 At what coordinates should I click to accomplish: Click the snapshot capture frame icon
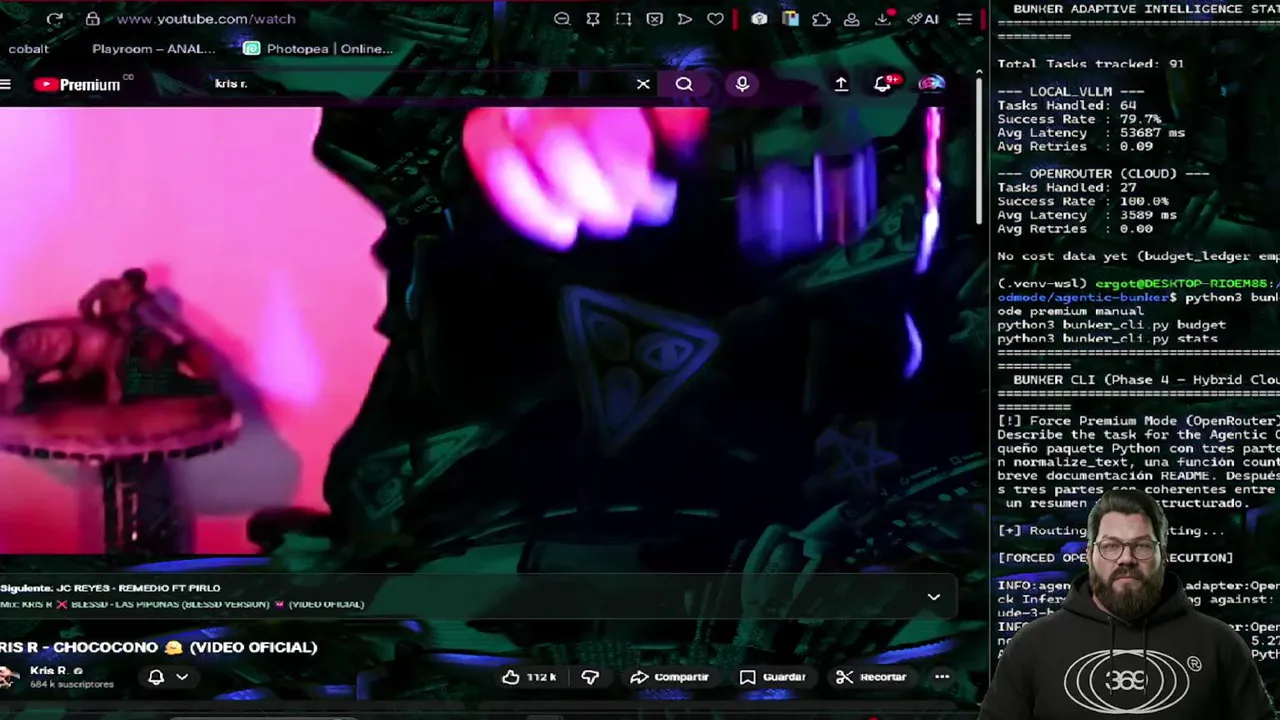click(623, 19)
